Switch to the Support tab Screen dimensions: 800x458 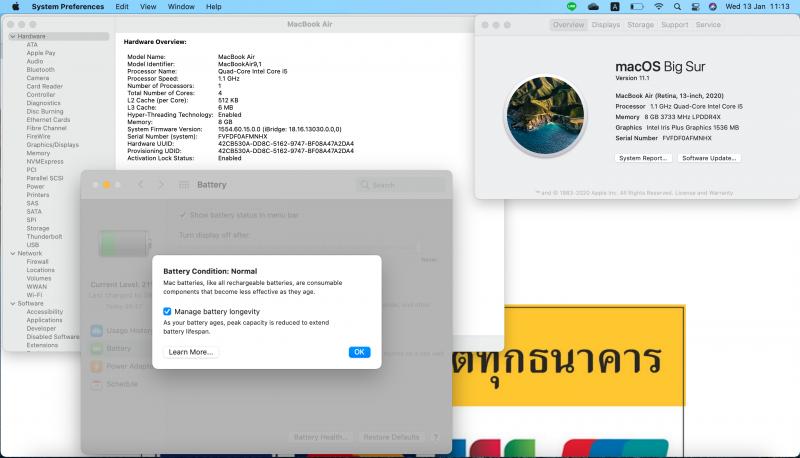[x=674, y=24]
